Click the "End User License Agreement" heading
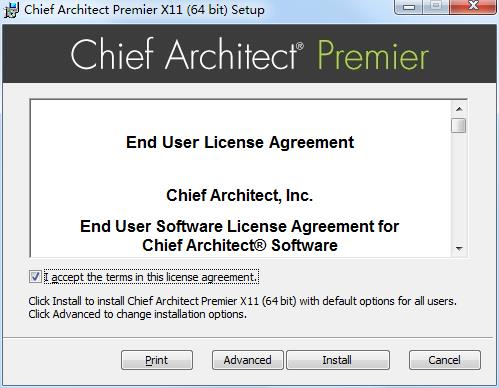 point(240,142)
